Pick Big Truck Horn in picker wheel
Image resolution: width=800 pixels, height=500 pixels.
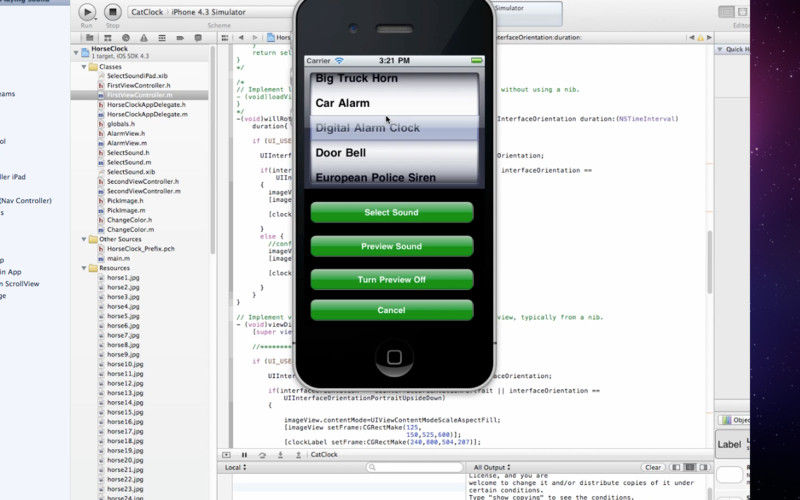(356, 79)
